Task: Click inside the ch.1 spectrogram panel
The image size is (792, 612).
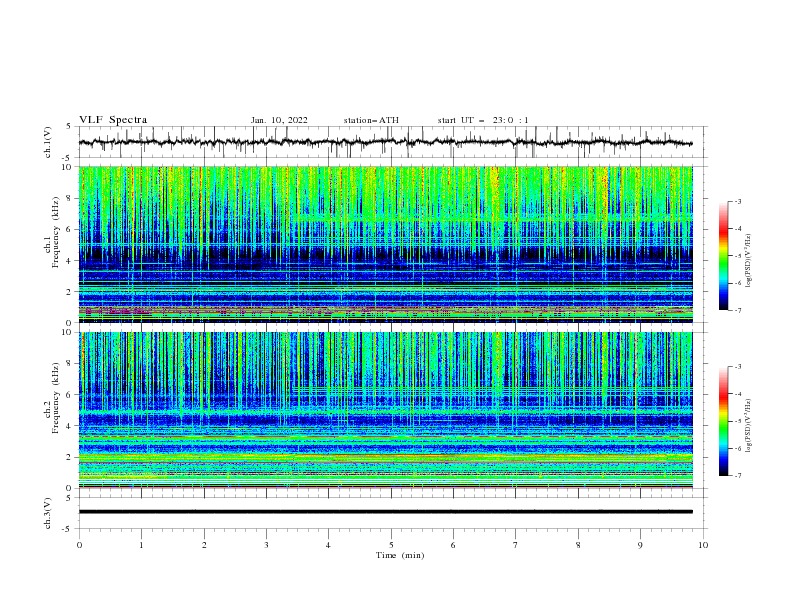Action: pos(385,244)
